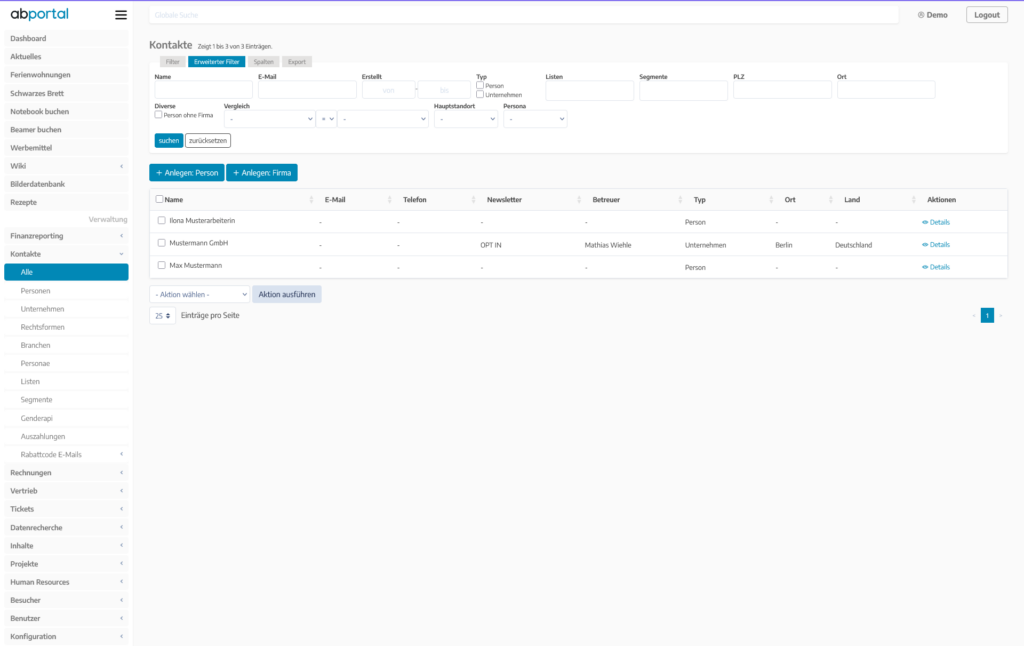Open Details for Ilona Musterarbeiterin

coord(936,222)
